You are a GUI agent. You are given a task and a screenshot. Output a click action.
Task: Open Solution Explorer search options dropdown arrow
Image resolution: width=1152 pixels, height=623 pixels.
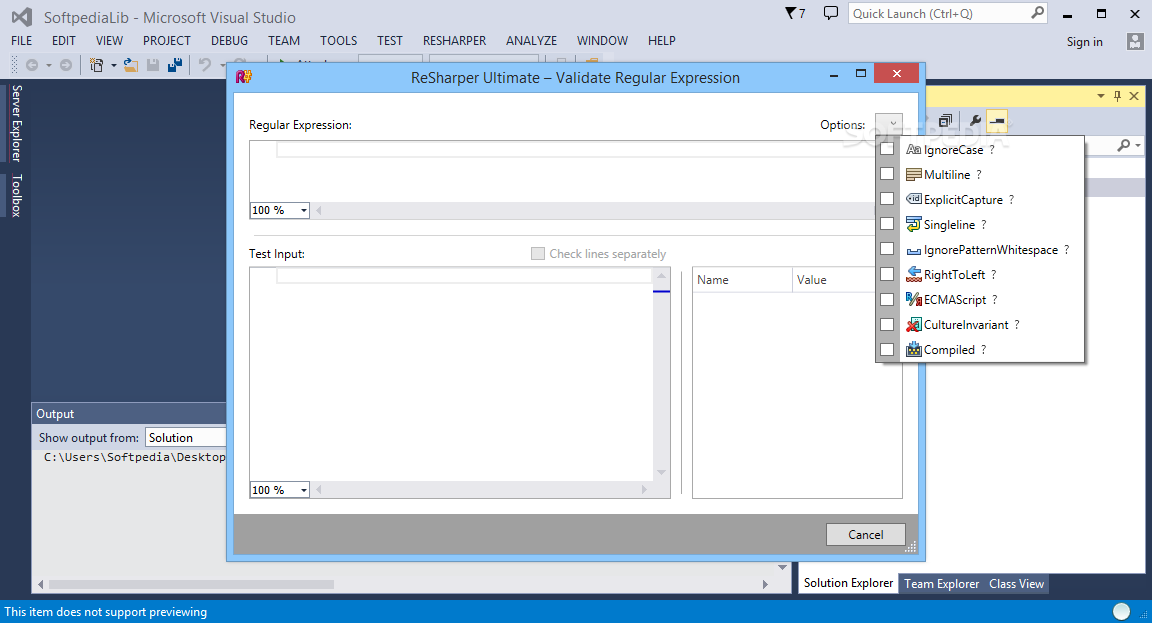(x=1138, y=145)
